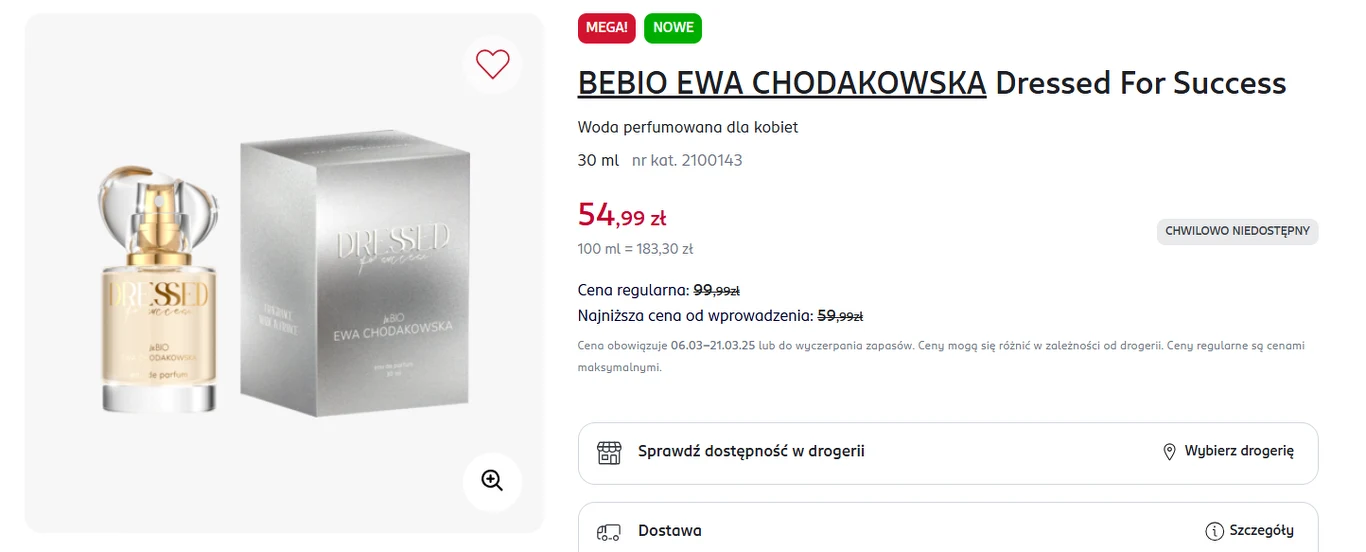Click the location pin icon
Image resolution: width=1366 pixels, height=552 pixels.
(1169, 452)
